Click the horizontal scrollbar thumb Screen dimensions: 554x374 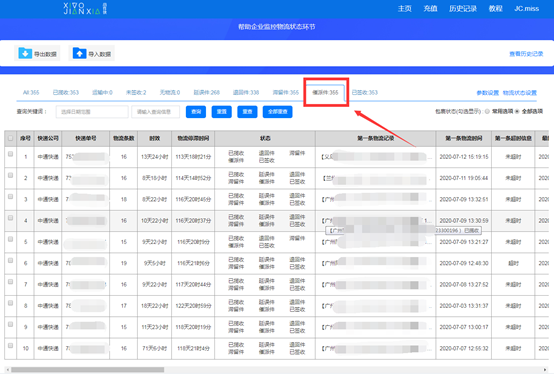click(88, 370)
